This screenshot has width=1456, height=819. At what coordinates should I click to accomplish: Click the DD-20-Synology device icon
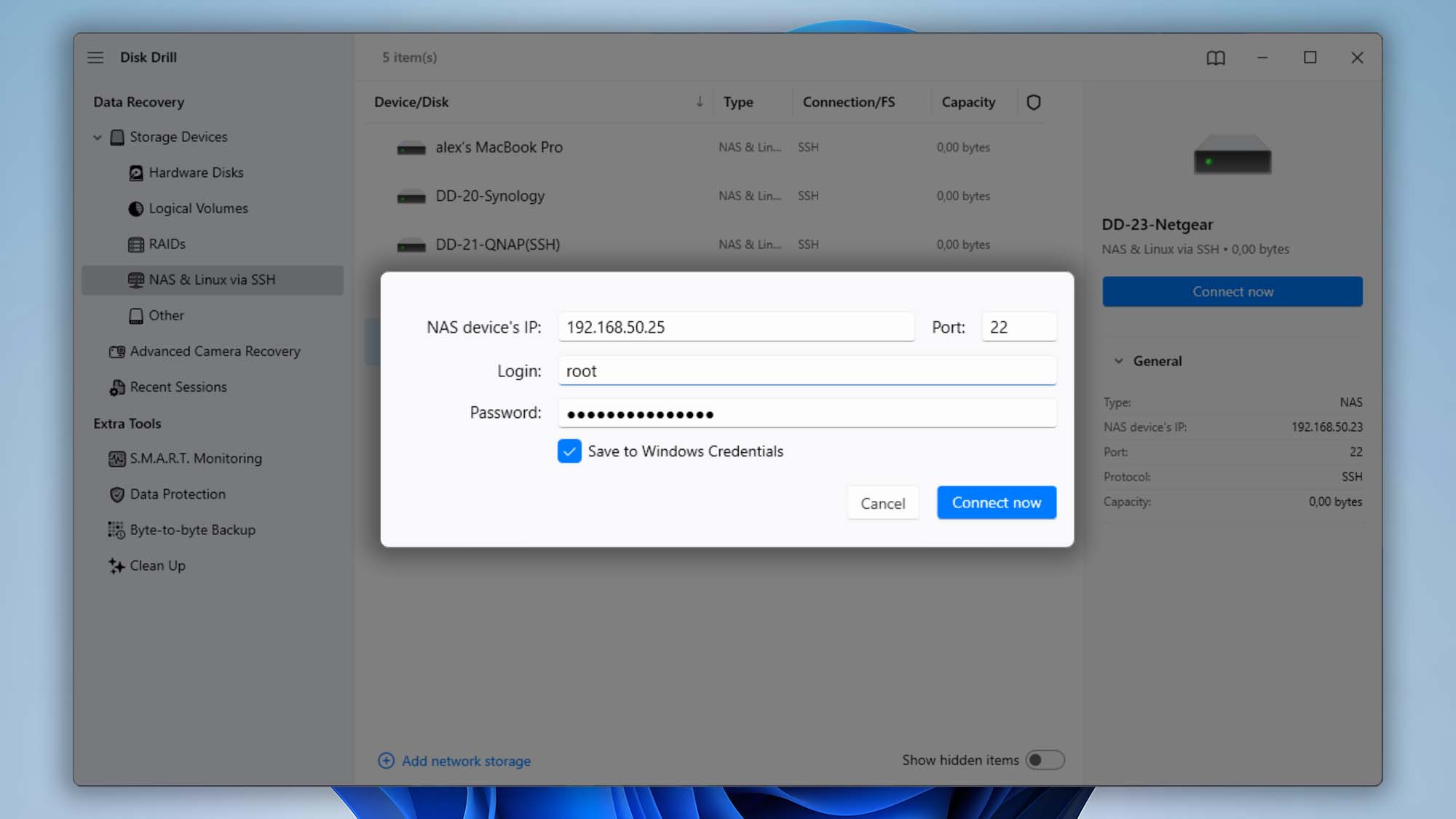pyautogui.click(x=411, y=197)
